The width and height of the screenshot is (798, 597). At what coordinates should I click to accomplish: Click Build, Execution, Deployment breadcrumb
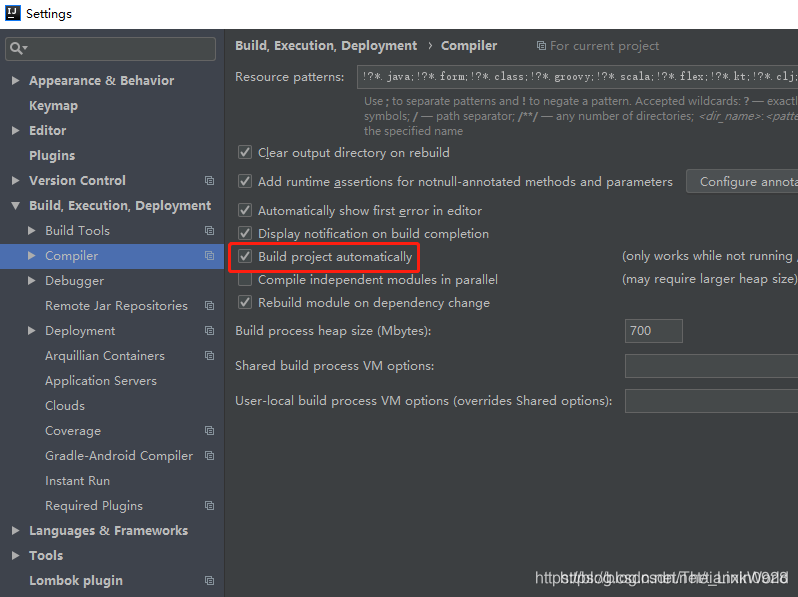coord(326,46)
